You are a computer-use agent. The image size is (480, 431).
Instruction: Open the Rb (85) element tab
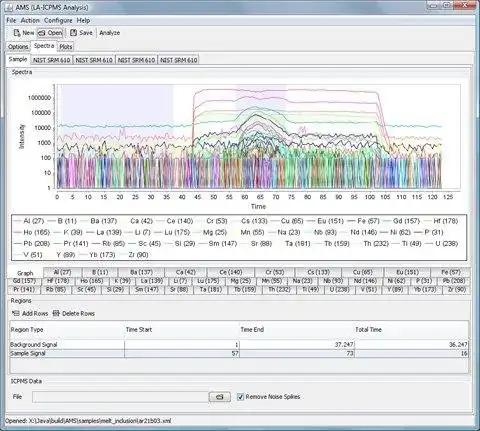click(x=56, y=290)
